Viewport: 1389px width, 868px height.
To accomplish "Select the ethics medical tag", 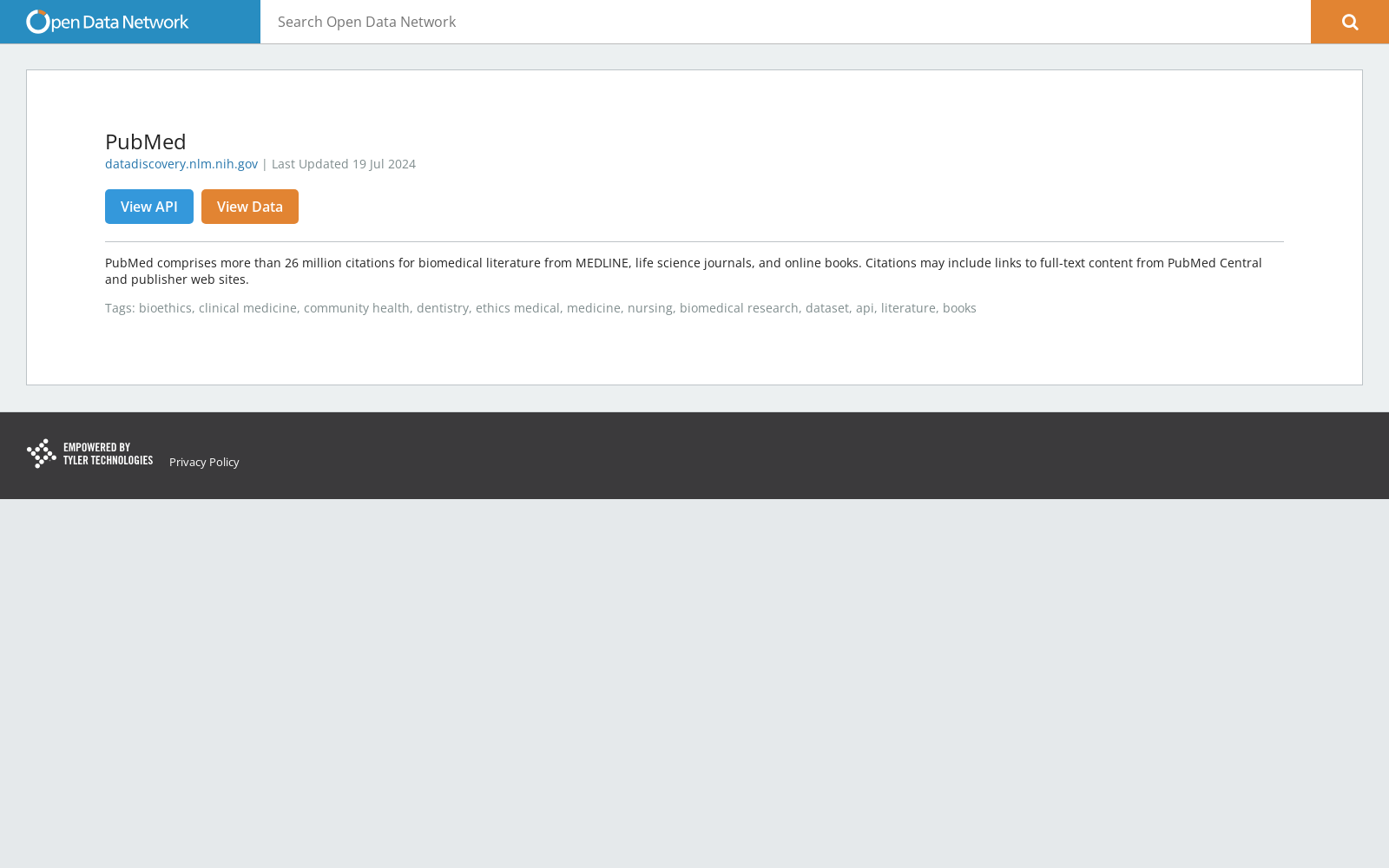I will pos(517,308).
